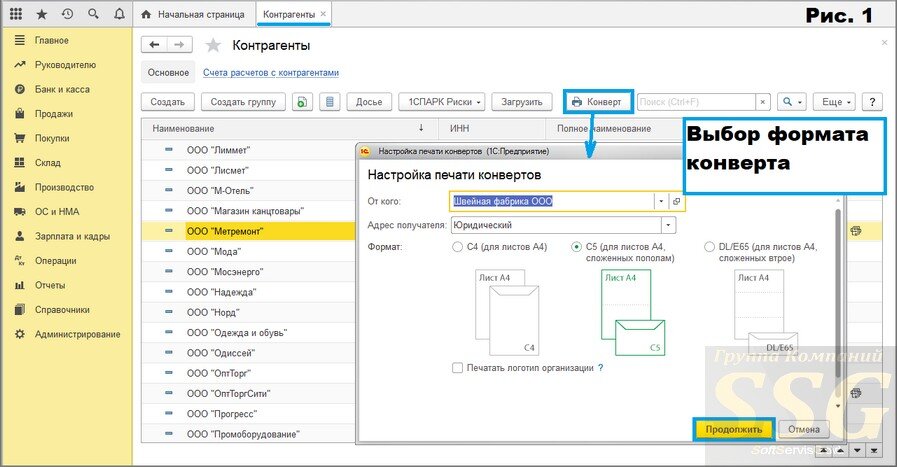
Task: Select C5 folded in half format
Action: tap(577, 247)
